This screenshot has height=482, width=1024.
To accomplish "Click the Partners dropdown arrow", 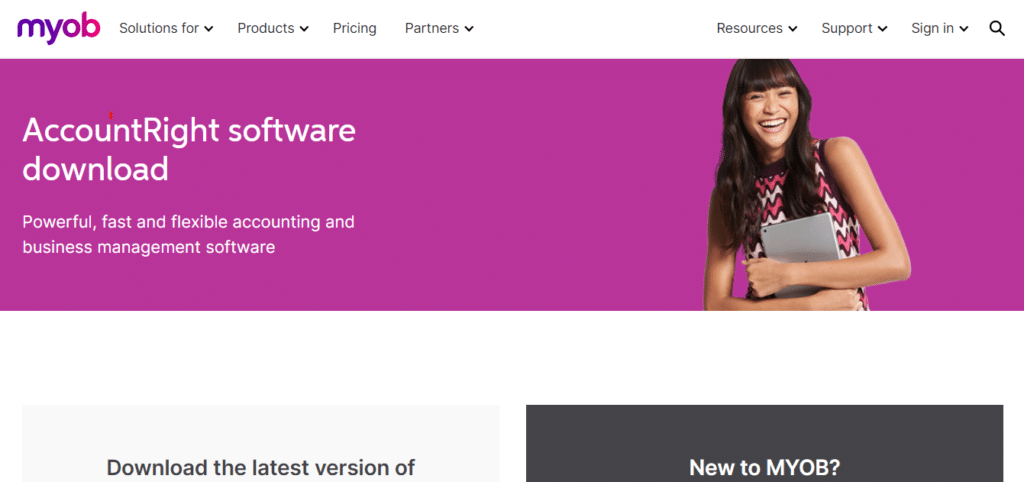I will coord(469,29).
